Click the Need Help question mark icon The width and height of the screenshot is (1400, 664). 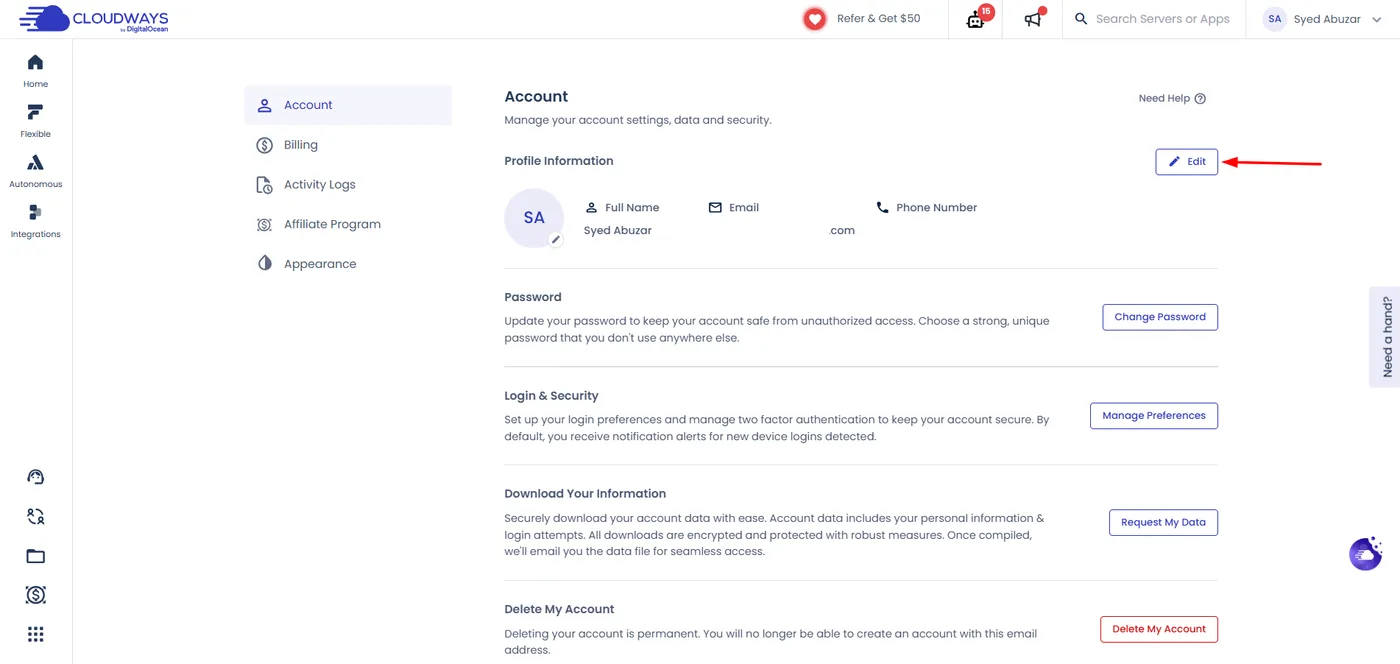(x=1200, y=98)
